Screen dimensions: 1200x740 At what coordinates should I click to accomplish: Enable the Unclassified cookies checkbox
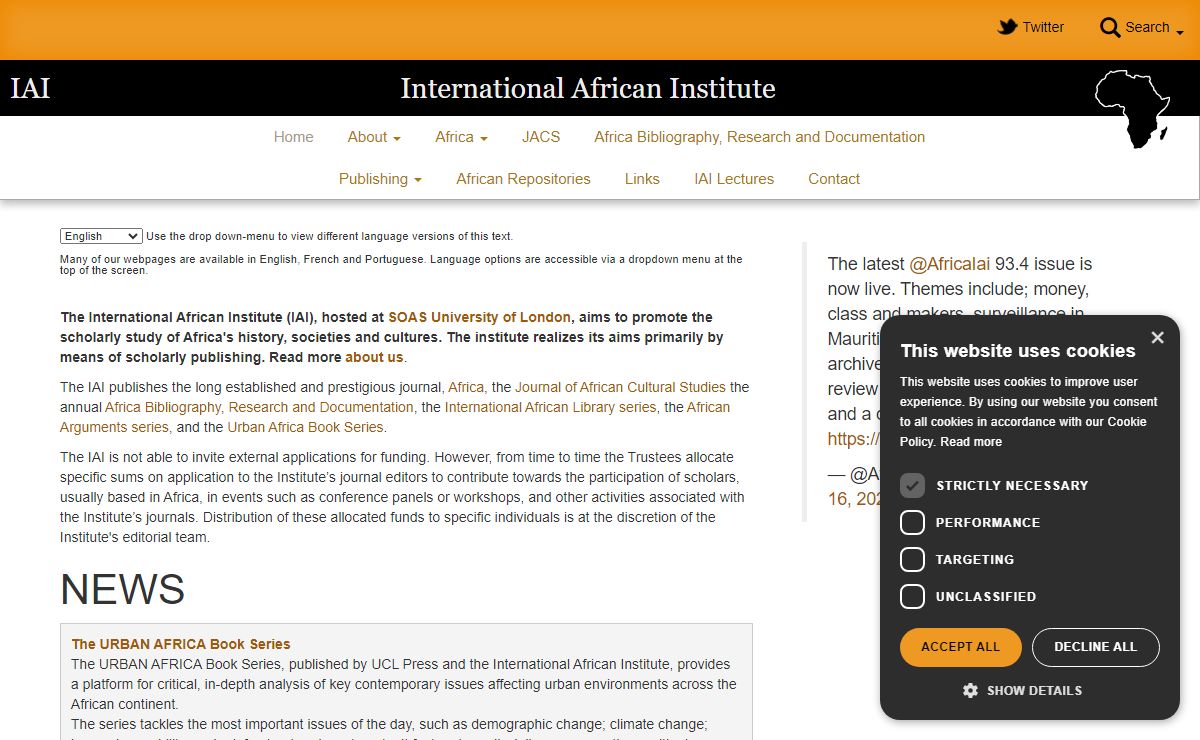coord(912,597)
